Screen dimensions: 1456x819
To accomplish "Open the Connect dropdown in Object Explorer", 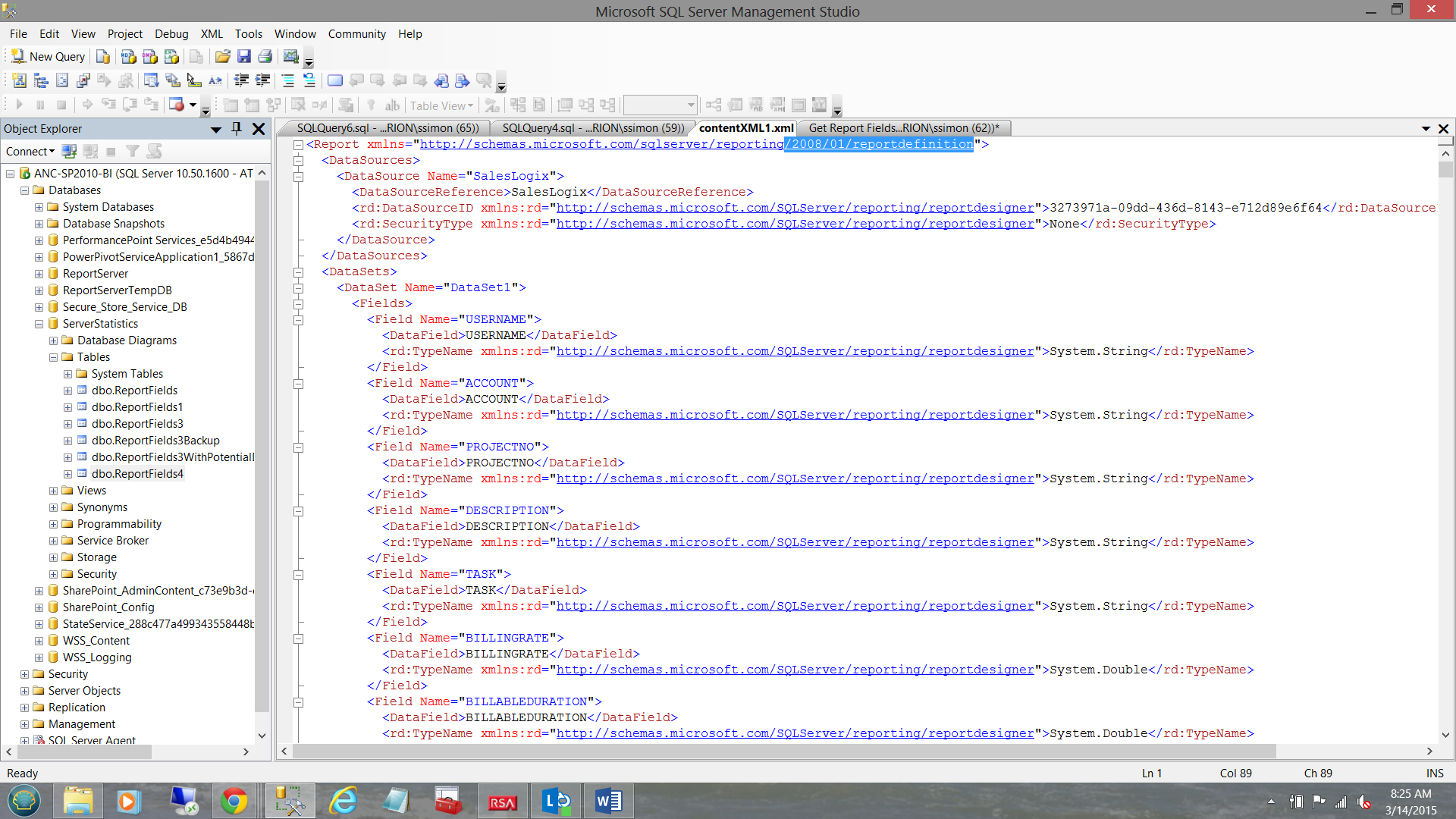I will point(30,152).
